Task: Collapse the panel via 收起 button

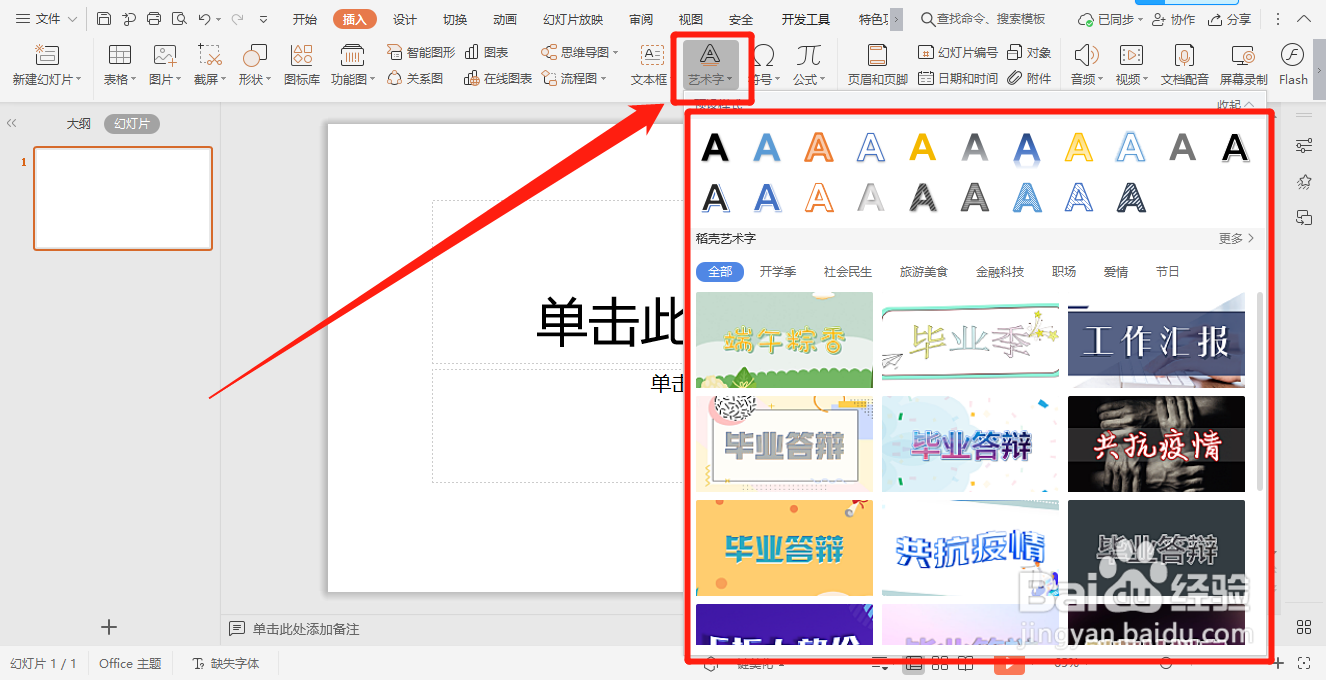Action: click(x=1232, y=104)
